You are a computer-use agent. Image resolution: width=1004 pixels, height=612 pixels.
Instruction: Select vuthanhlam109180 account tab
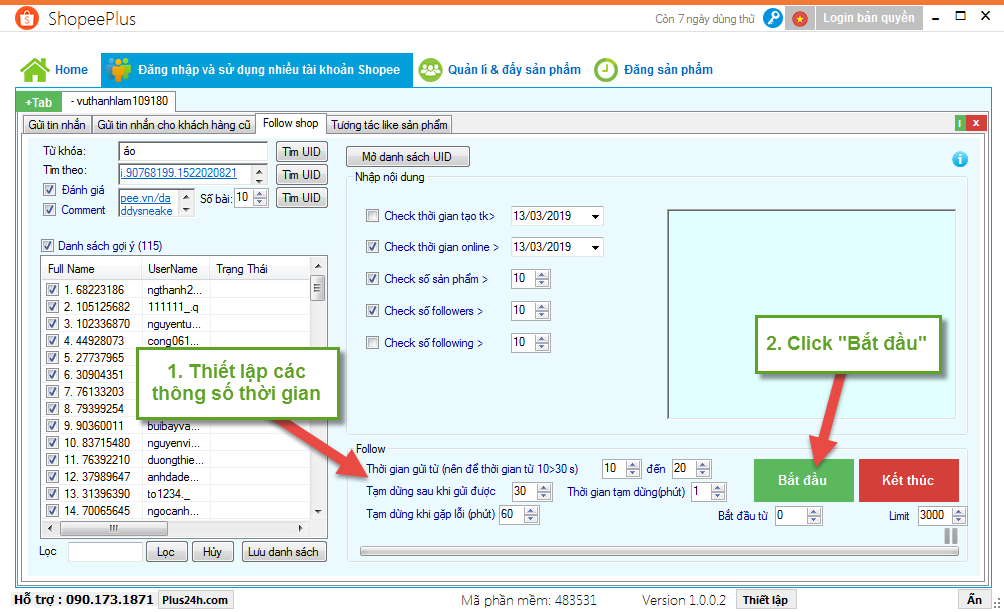(x=119, y=101)
